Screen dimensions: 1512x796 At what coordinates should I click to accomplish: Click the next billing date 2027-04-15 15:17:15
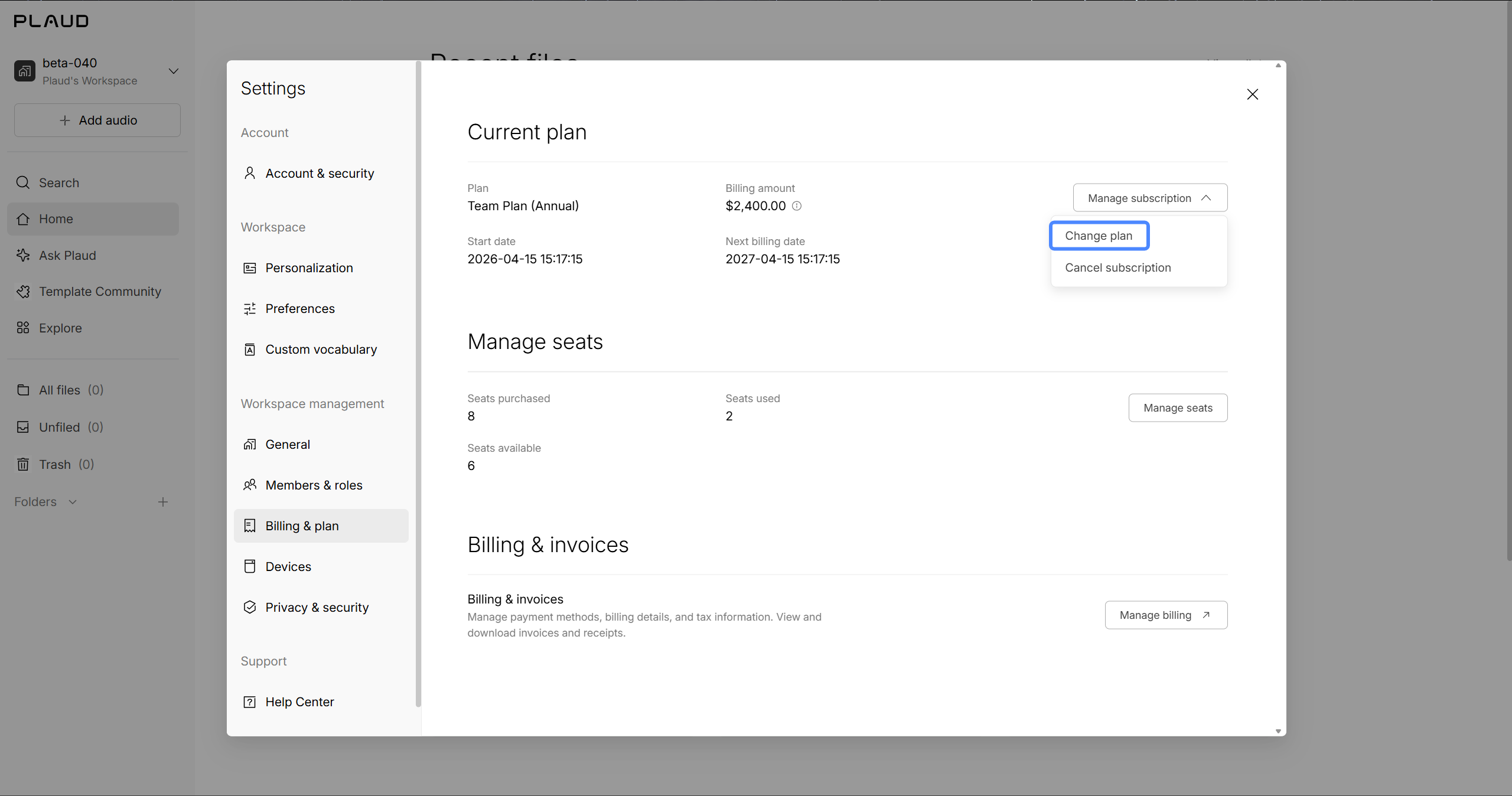click(x=783, y=259)
